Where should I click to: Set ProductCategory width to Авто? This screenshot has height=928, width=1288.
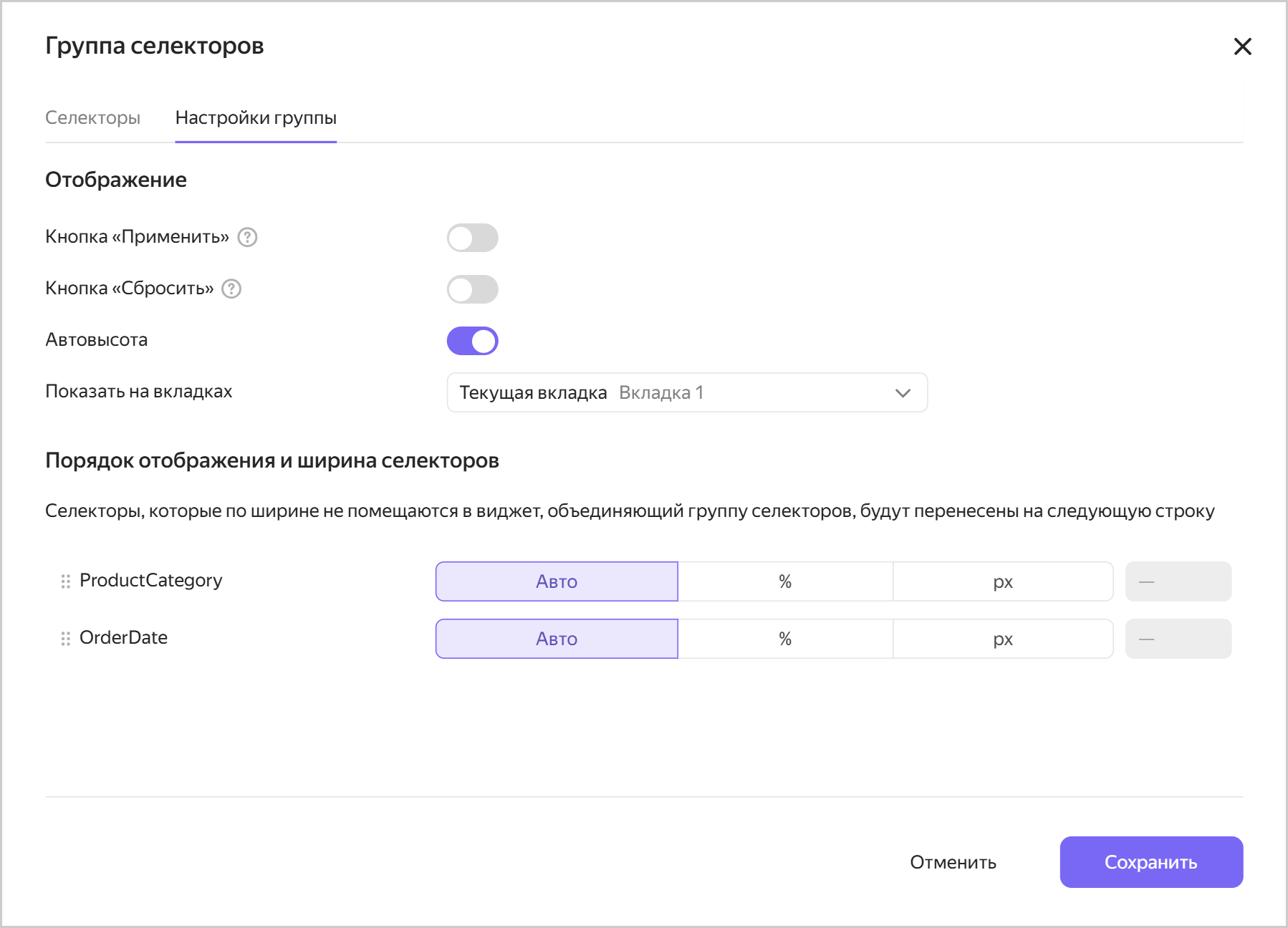click(557, 581)
